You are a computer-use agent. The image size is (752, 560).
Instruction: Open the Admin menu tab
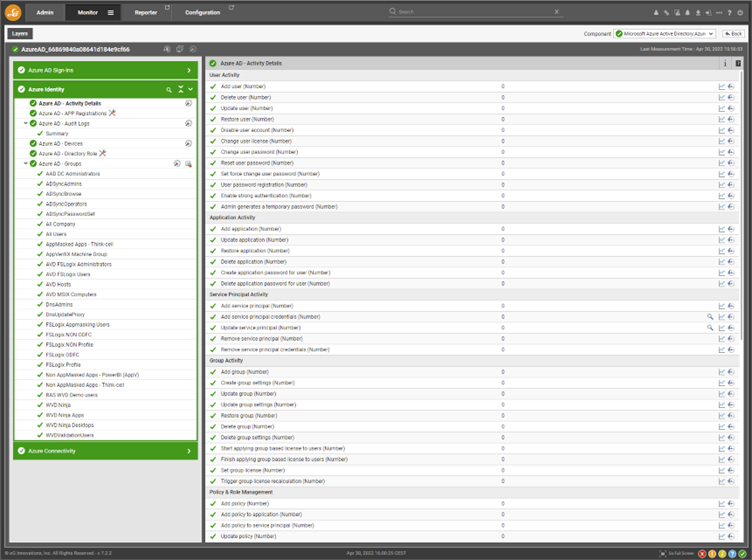pos(45,12)
